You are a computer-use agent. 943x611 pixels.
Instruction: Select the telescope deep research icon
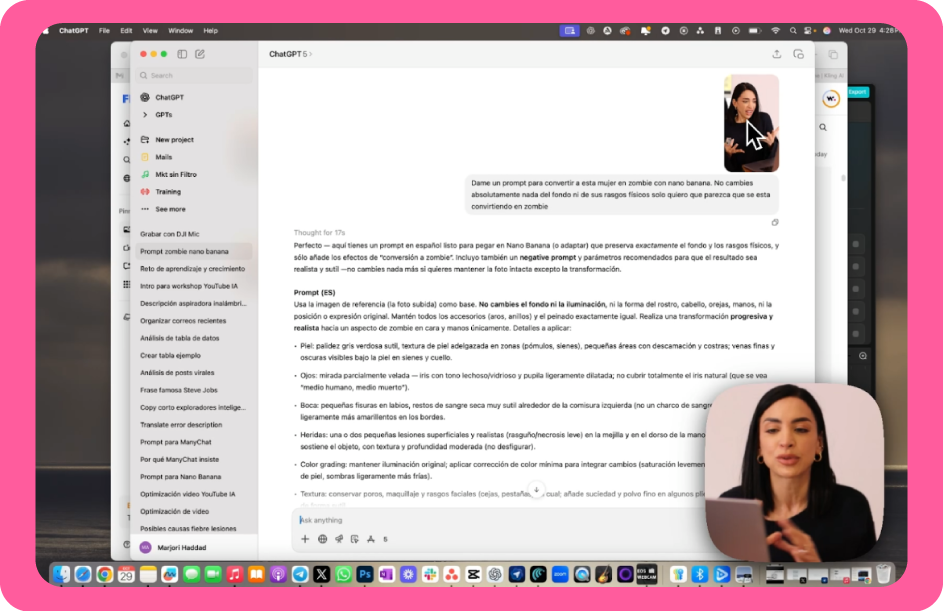click(339, 539)
